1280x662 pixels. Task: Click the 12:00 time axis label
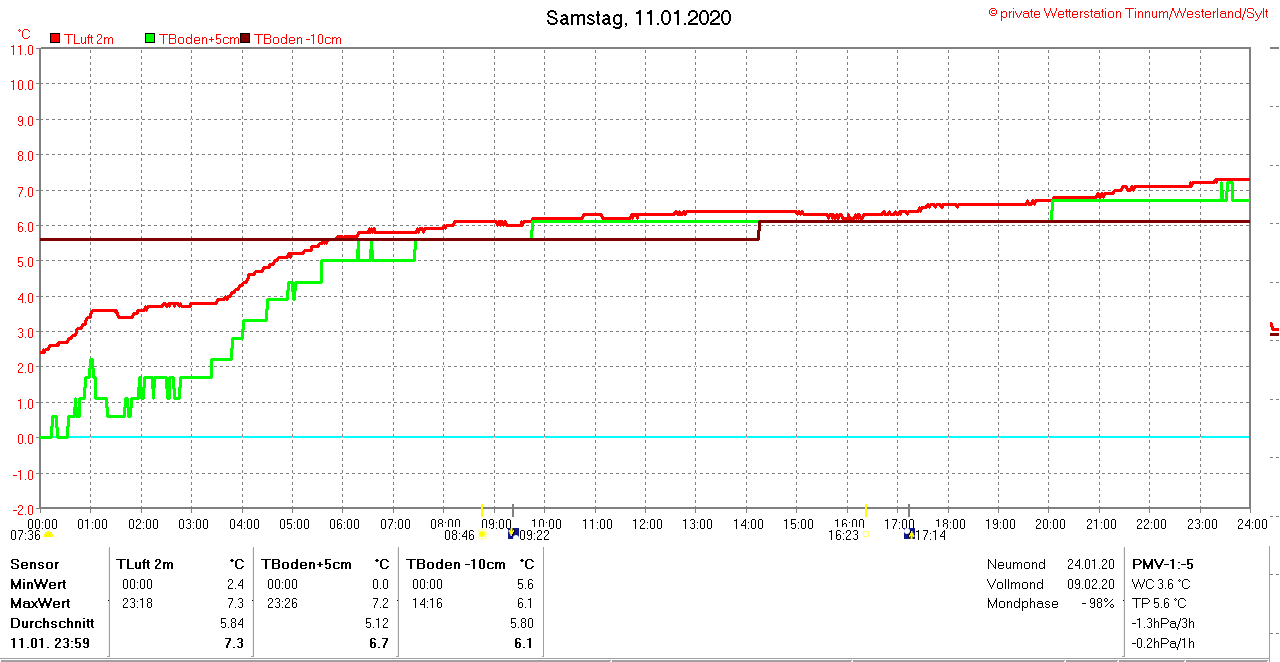pyautogui.click(x=647, y=524)
